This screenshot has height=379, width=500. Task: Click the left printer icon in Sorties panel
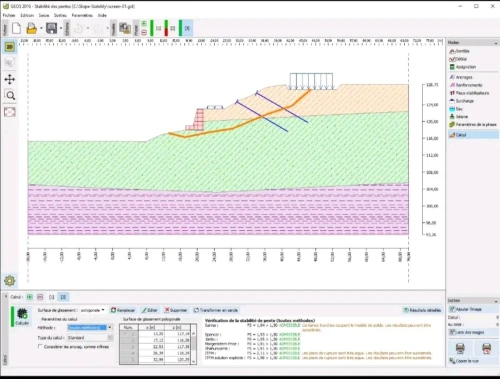(460, 348)
